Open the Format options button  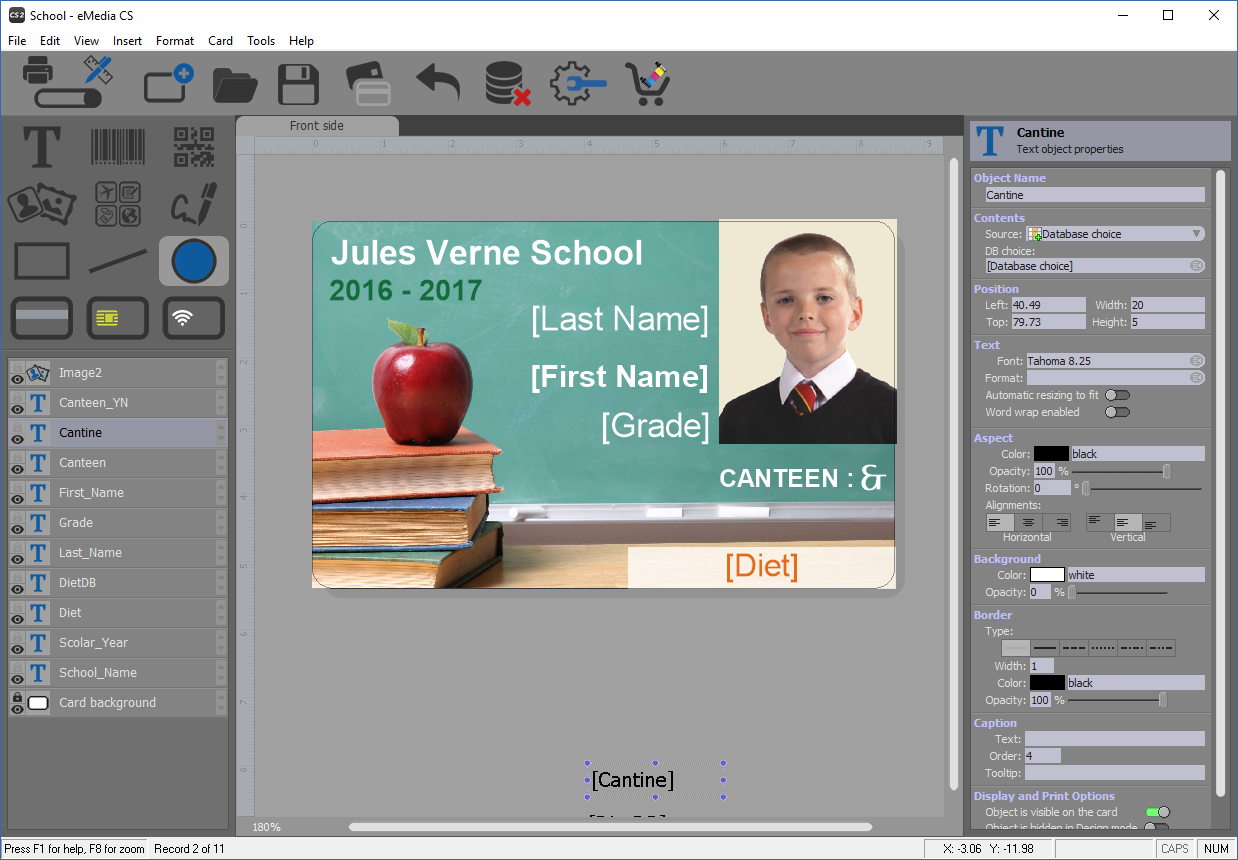coord(1196,378)
